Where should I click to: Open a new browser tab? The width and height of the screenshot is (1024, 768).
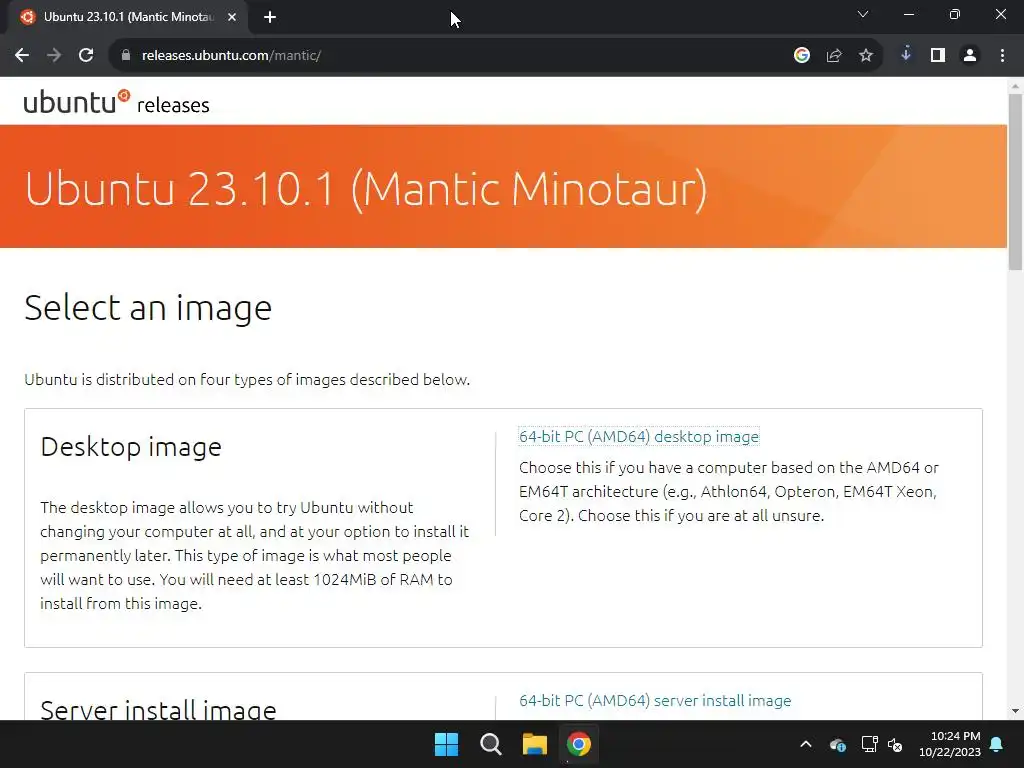(270, 18)
